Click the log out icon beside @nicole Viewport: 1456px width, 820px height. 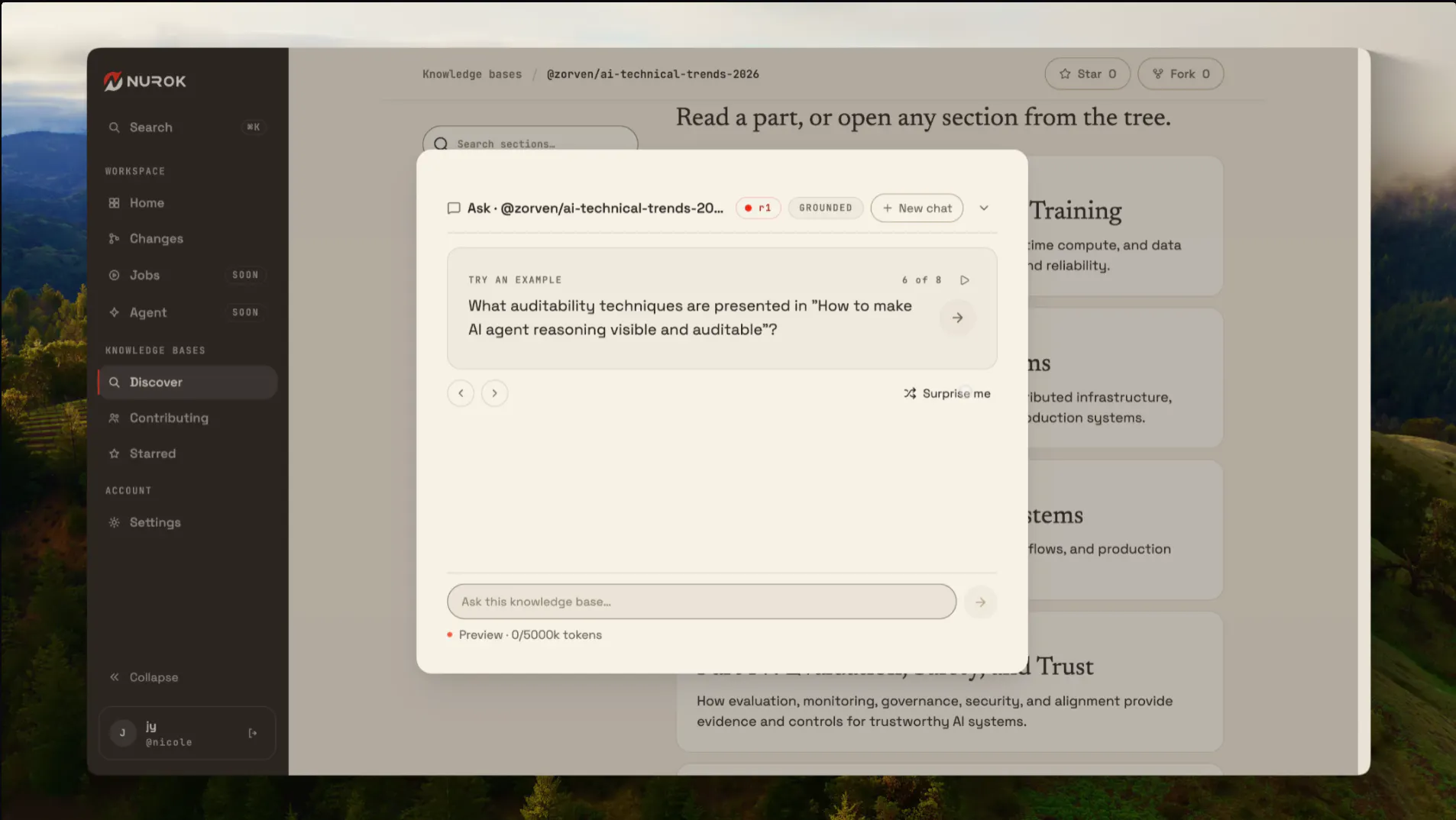pyautogui.click(x=253, y=734)
